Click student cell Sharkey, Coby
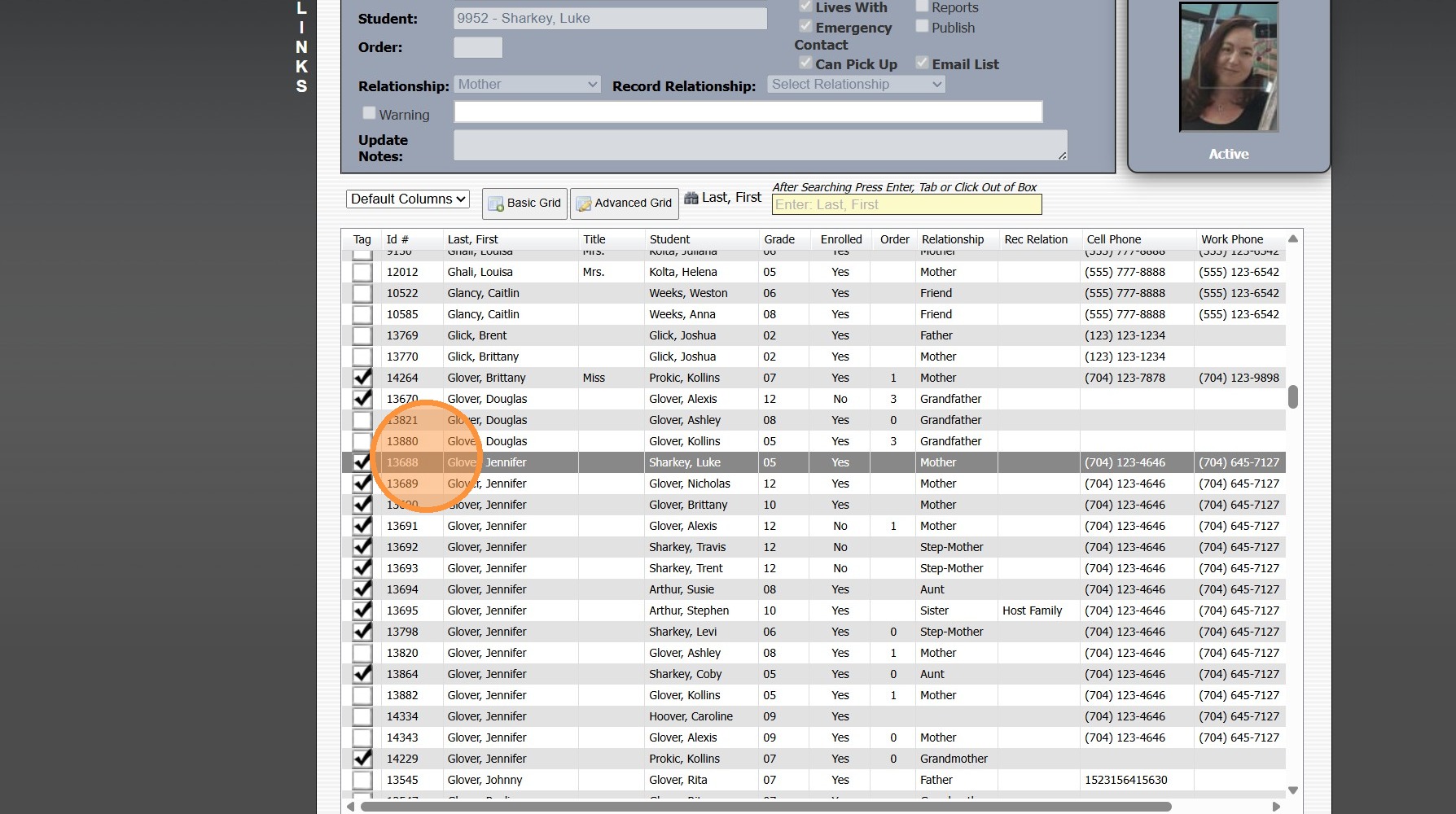Viewport: 1456px width, 814px height. point(685,674)
